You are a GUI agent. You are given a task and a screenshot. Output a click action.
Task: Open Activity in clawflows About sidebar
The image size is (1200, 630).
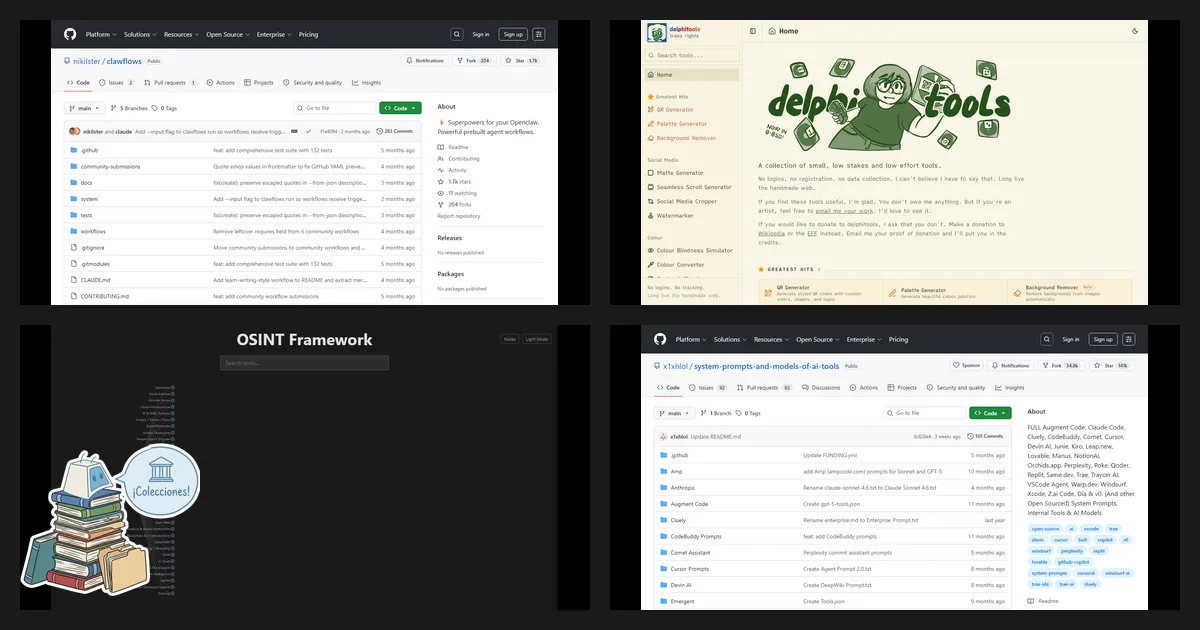(x=457, y=170)
